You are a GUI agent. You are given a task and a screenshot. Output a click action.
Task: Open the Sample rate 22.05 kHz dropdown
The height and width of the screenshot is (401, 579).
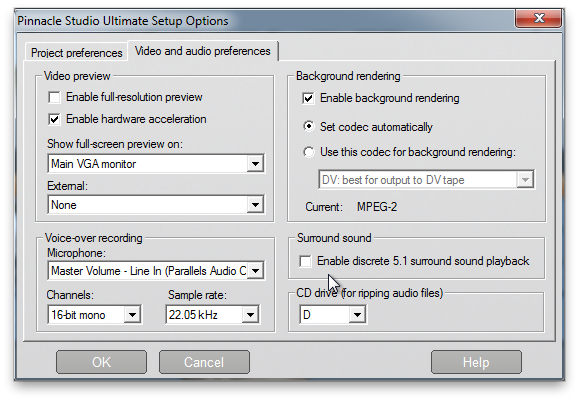(213, 315)
